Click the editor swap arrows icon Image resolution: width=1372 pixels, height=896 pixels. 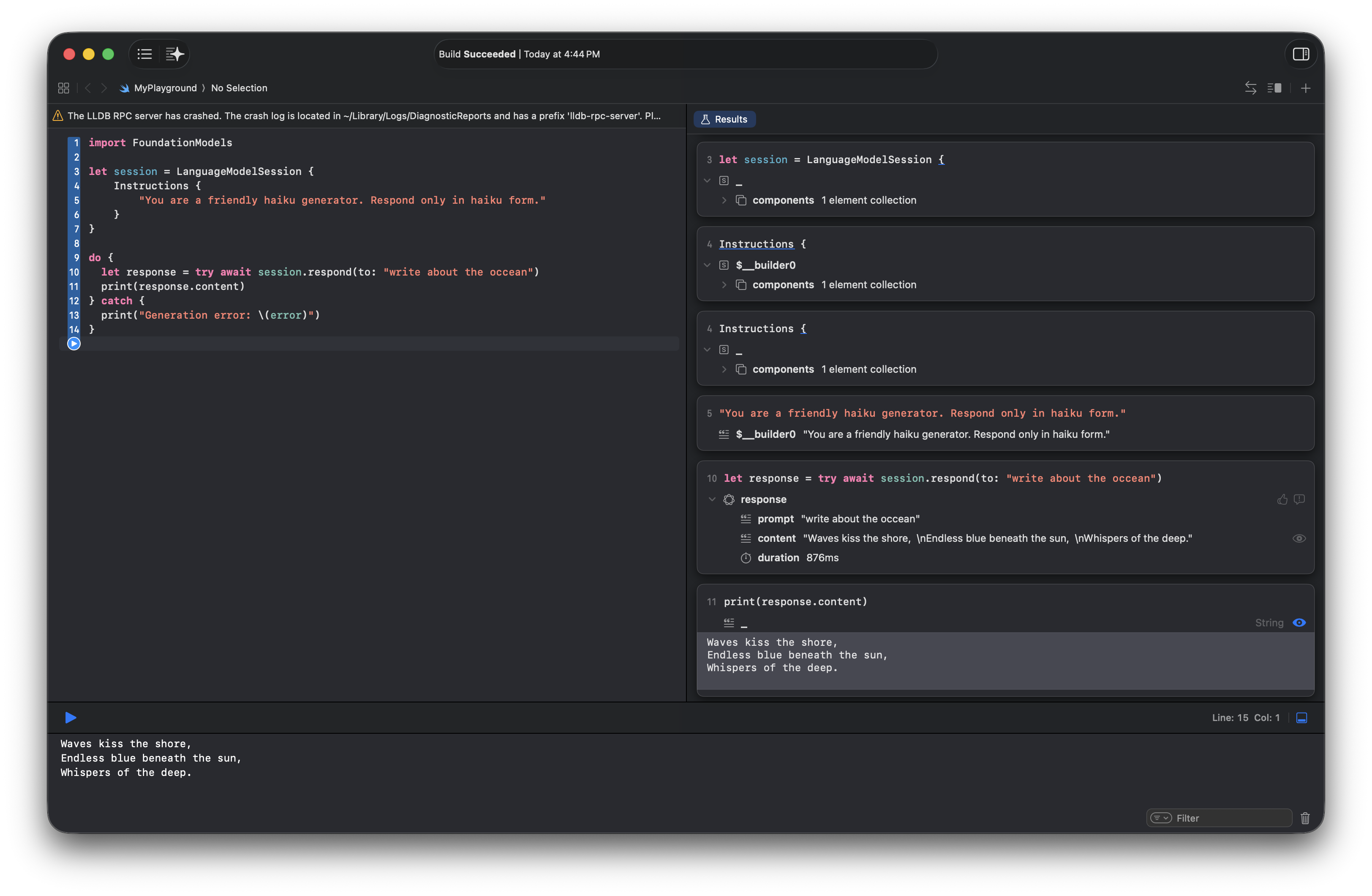click(1250, 87)
